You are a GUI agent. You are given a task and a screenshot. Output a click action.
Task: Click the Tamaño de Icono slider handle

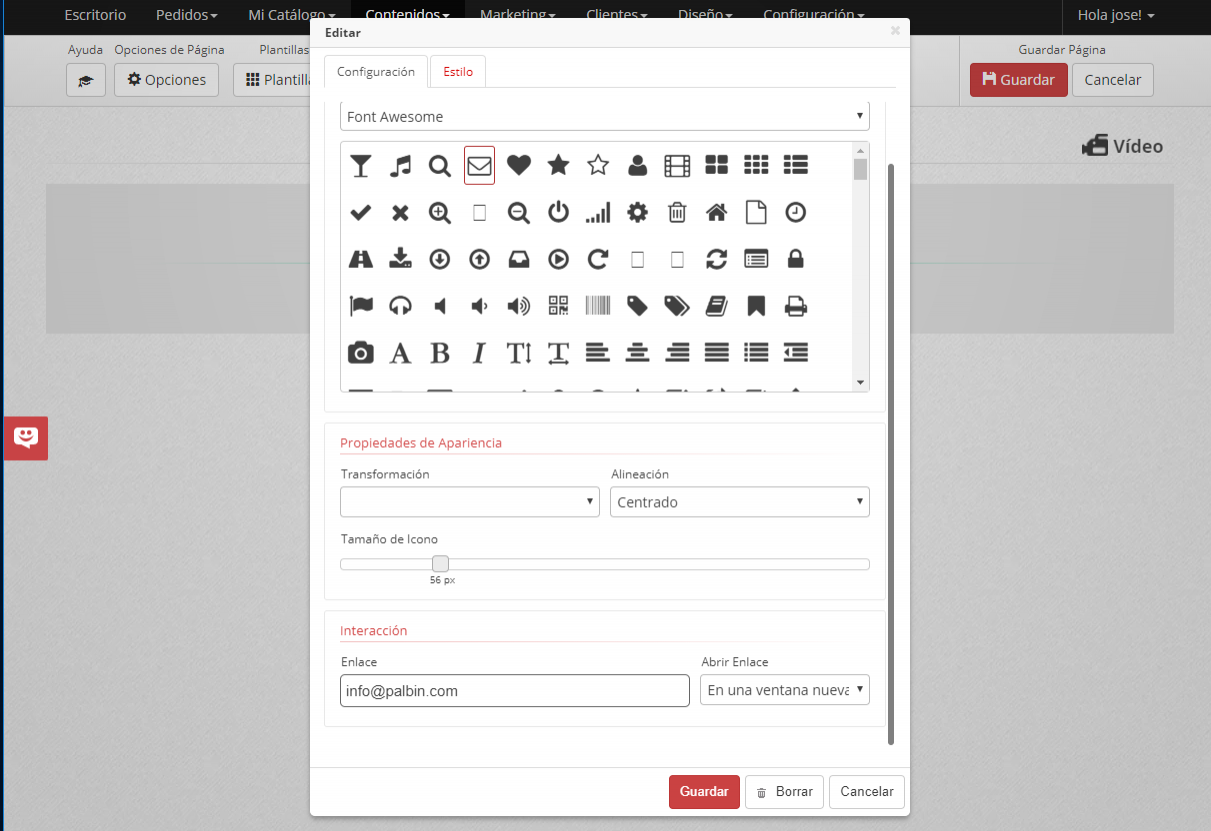pos(440,564)
